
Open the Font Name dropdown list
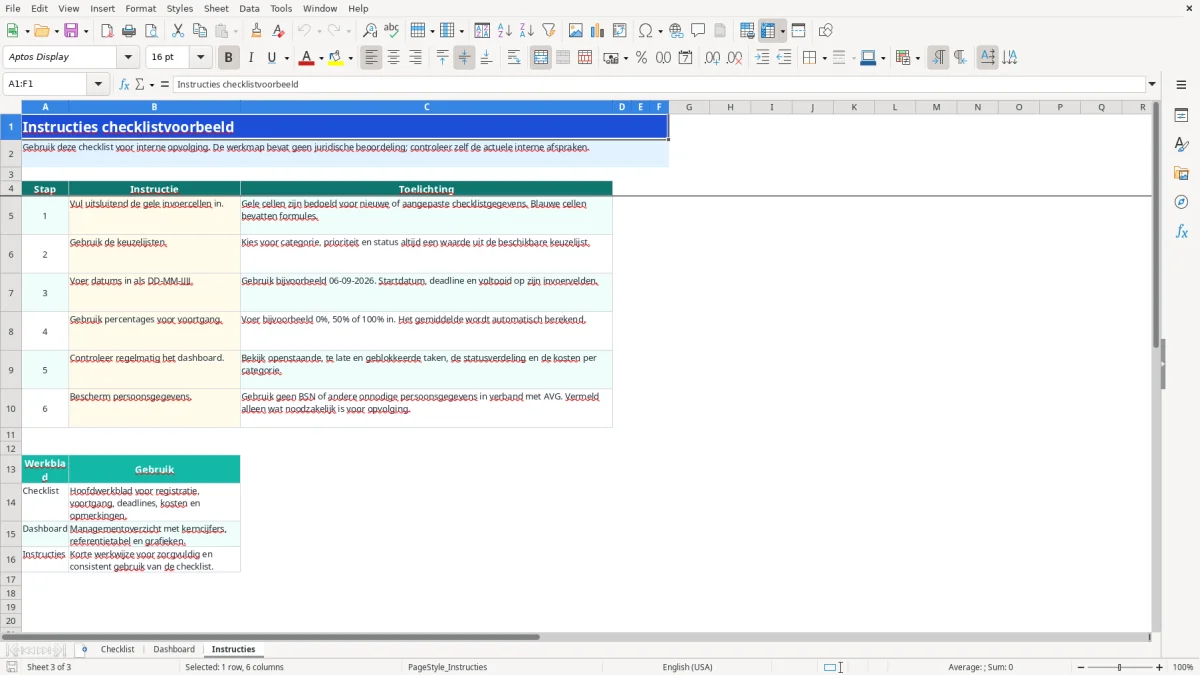click(x=128, y=57)
